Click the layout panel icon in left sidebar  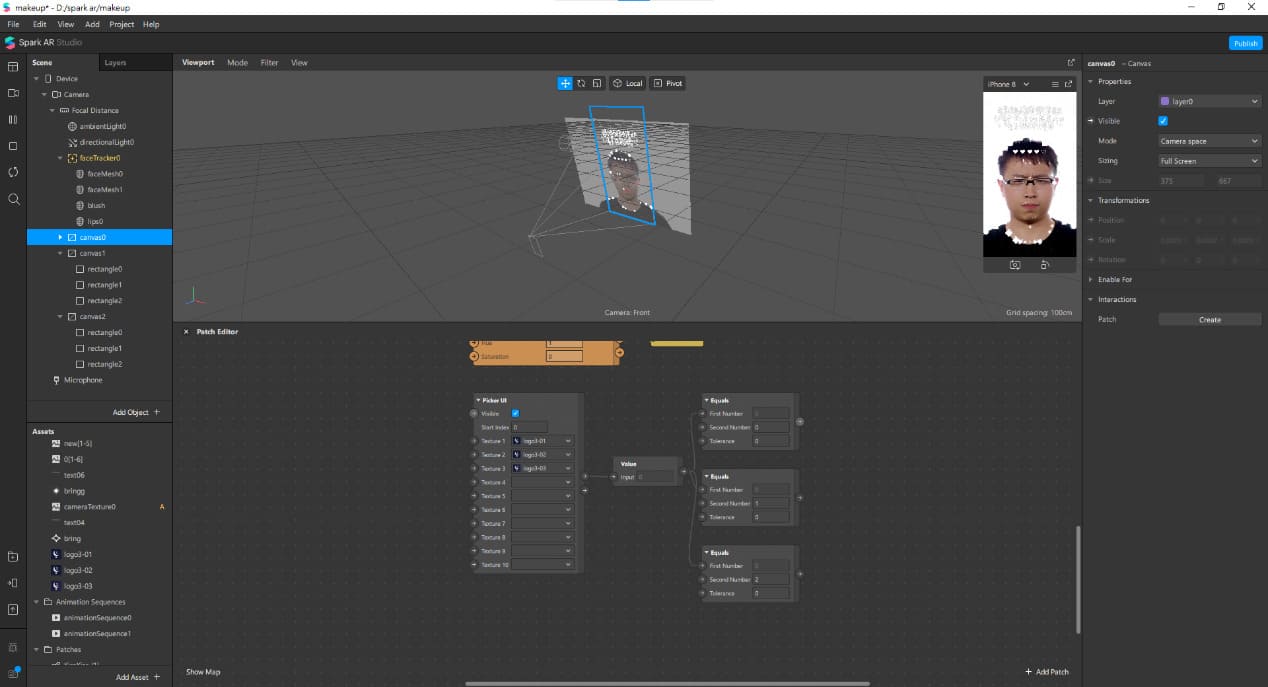coord(13,67)
